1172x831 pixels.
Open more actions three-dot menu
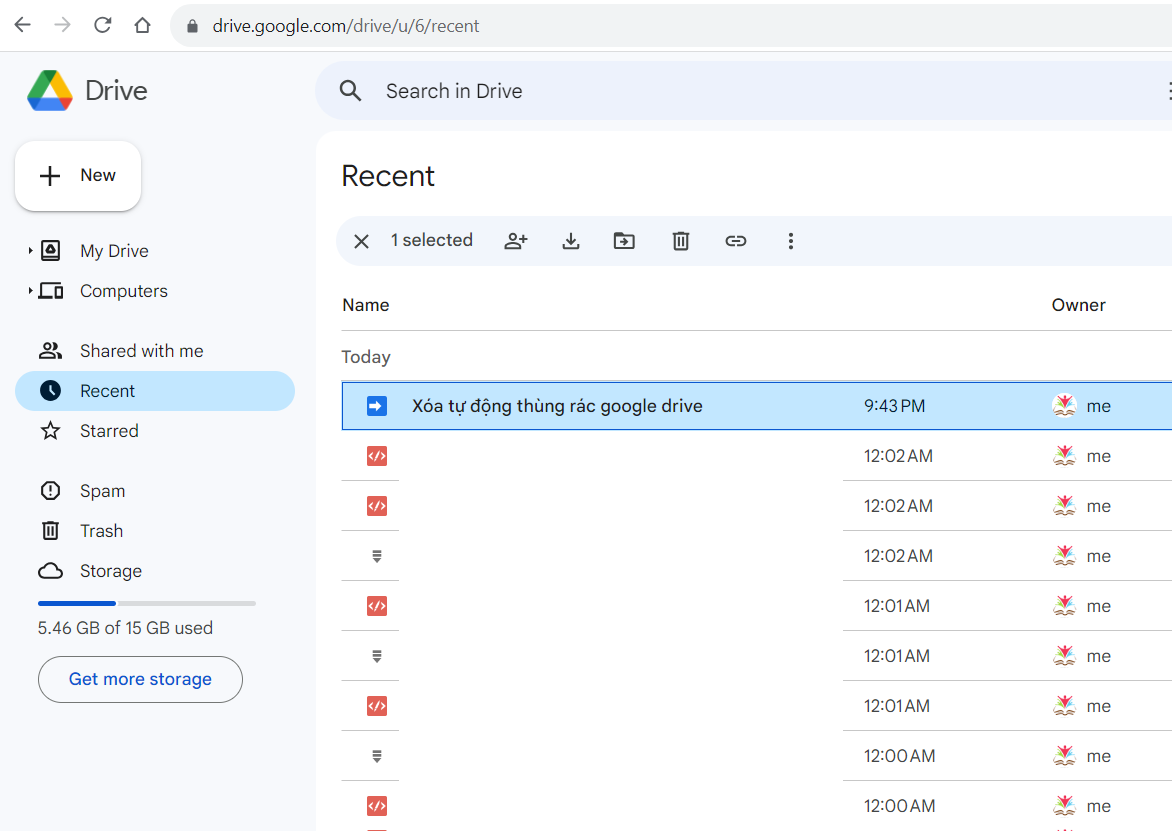(791, 241)
